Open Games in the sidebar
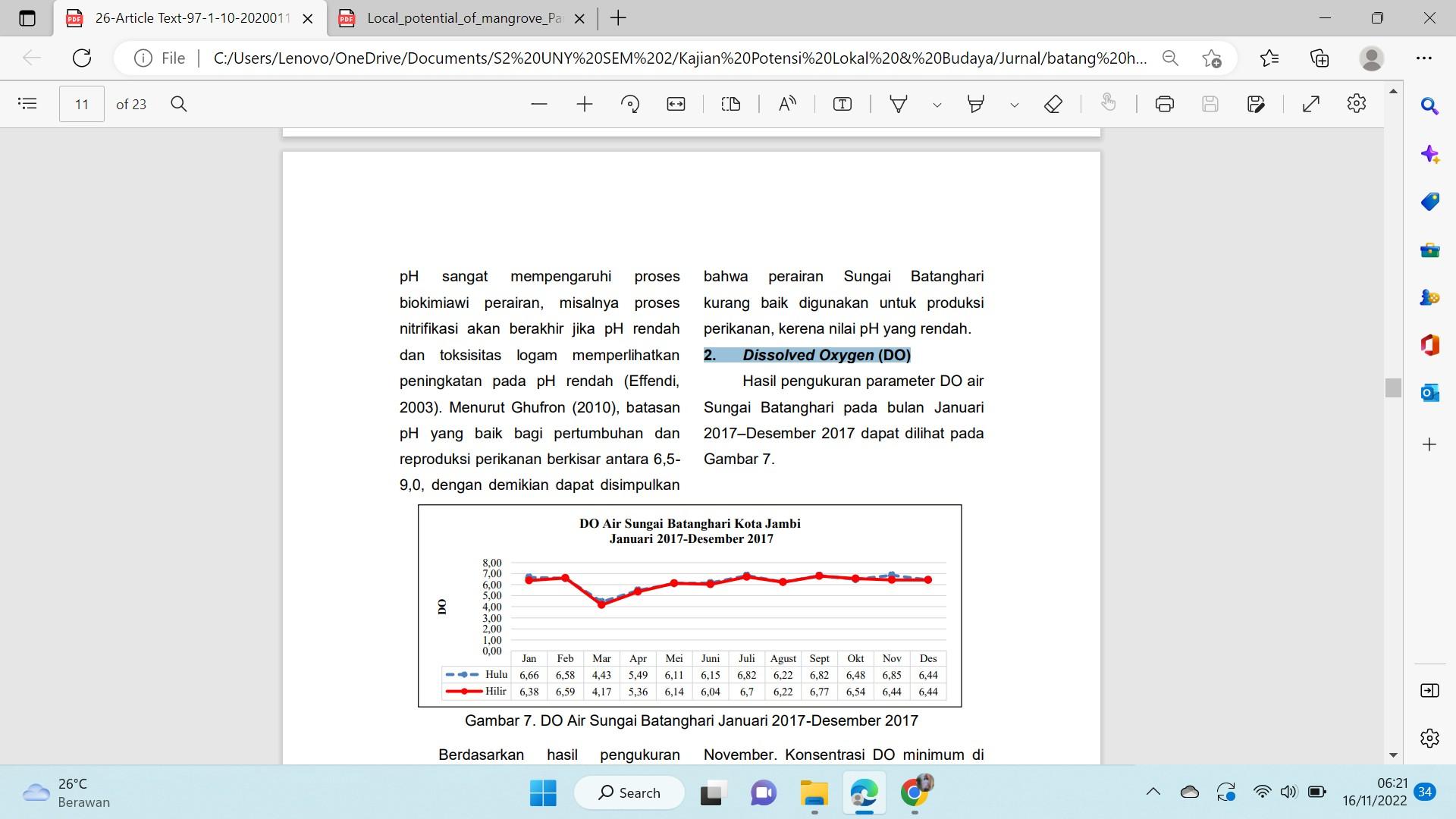This screenshot has width=1456, height=819. 1429,297
